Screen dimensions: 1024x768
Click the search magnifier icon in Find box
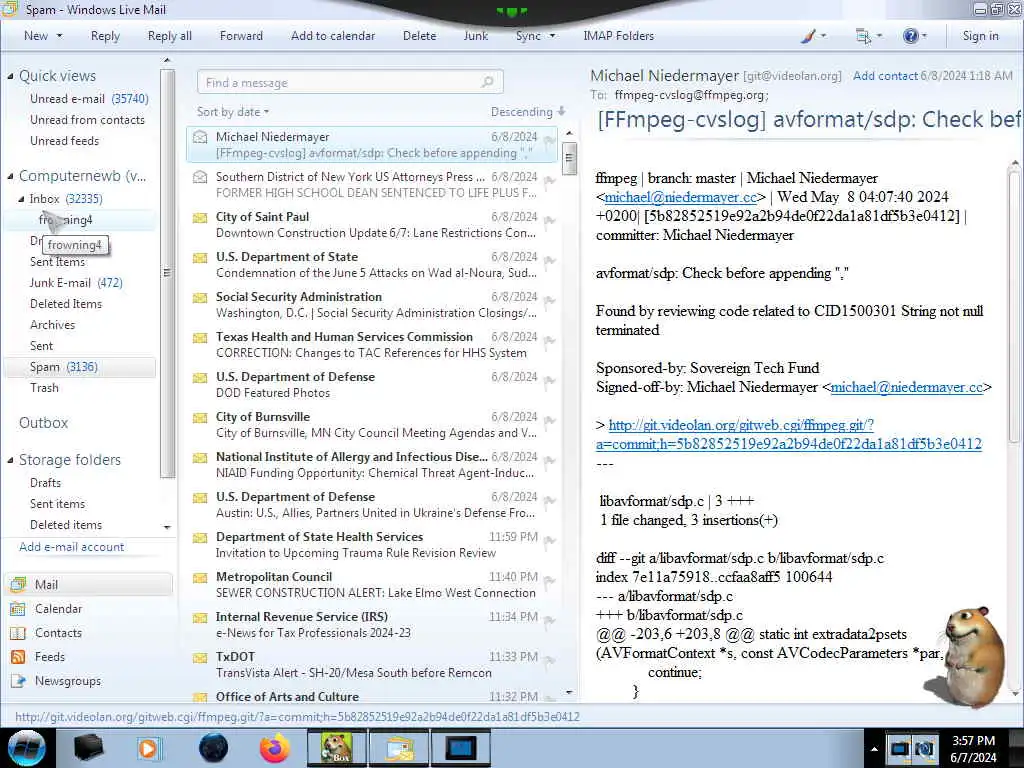pos(487,82)
